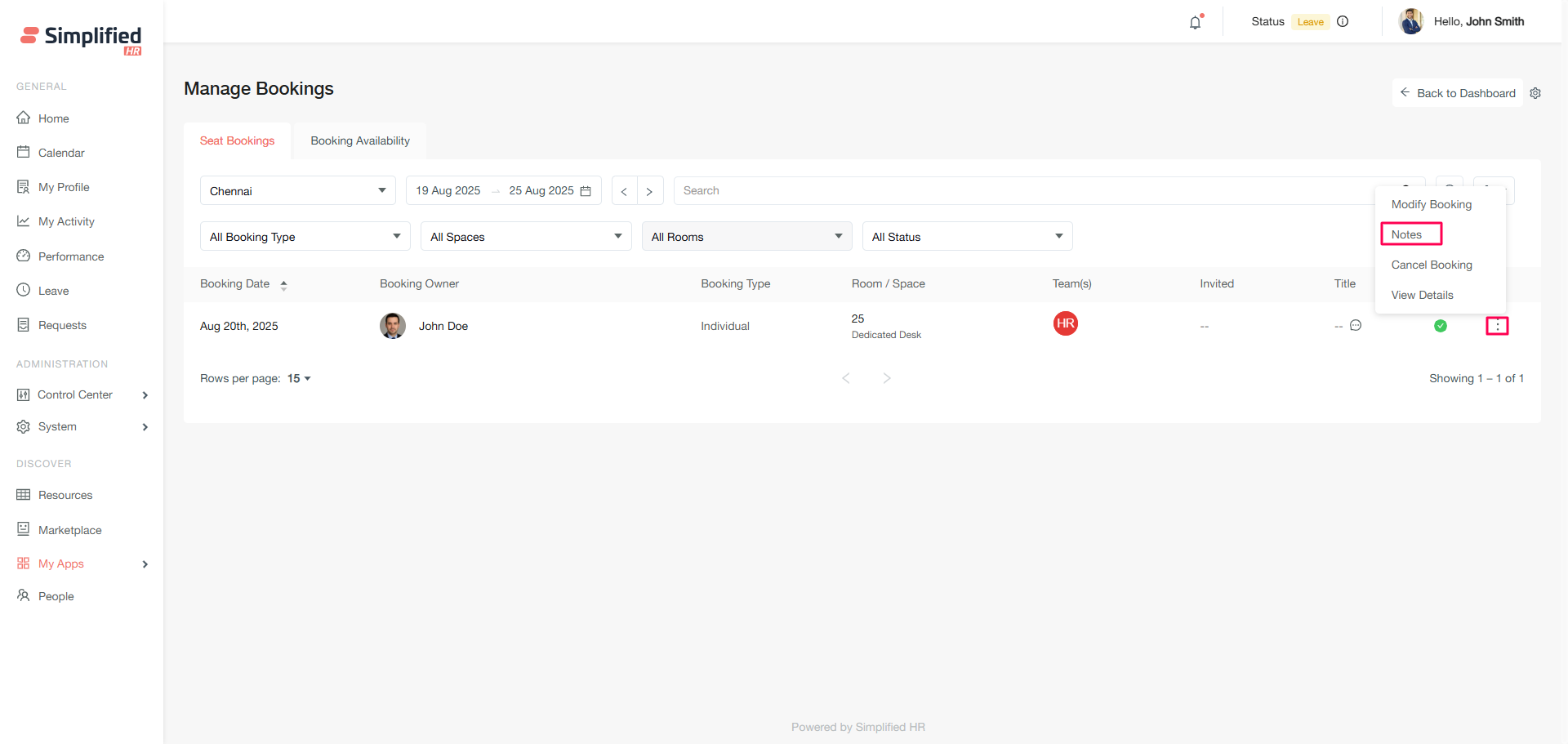
Task: Go to the previous date range
Action: [x=624, y=191]
